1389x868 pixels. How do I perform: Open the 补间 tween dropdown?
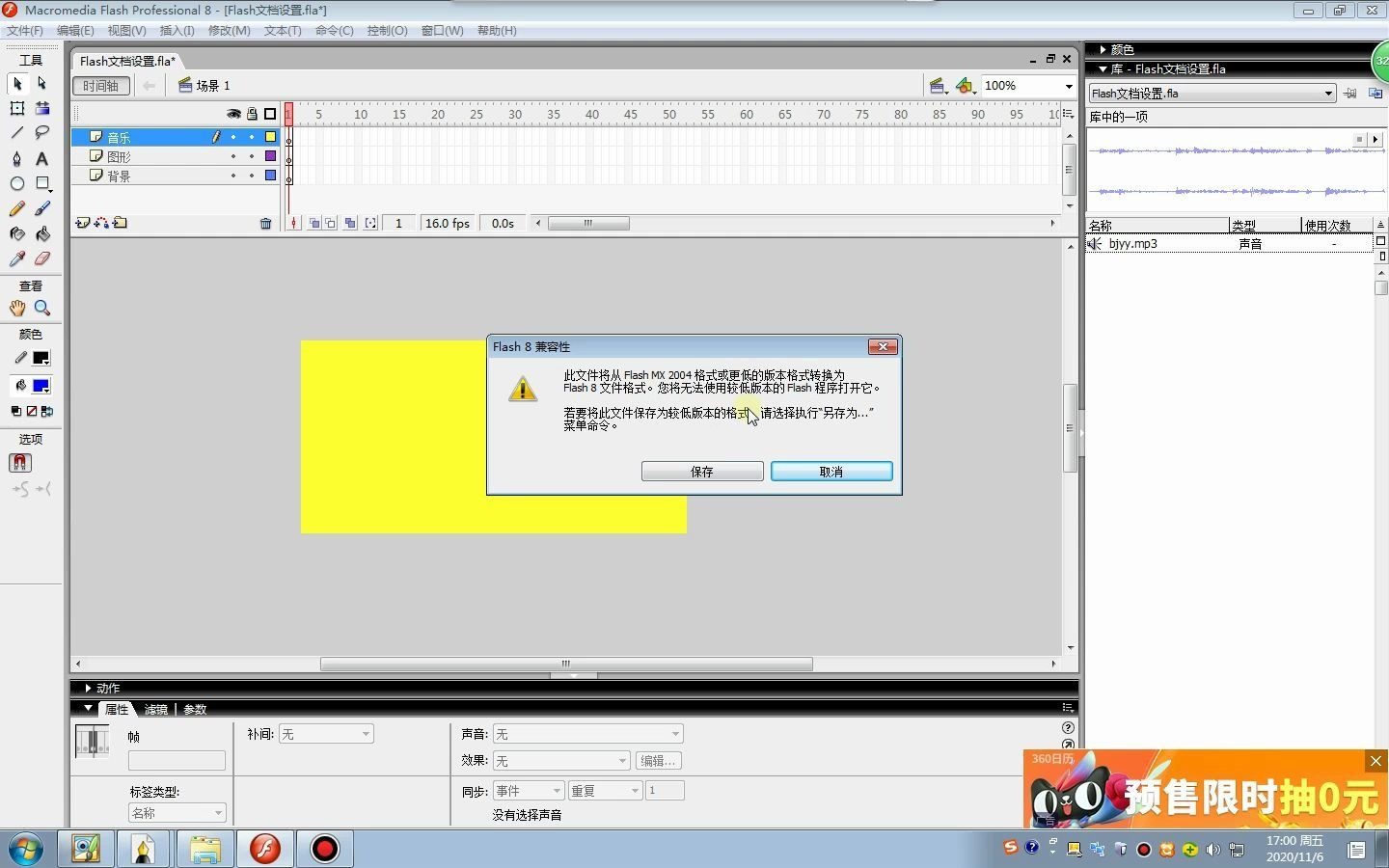point(326,734)
